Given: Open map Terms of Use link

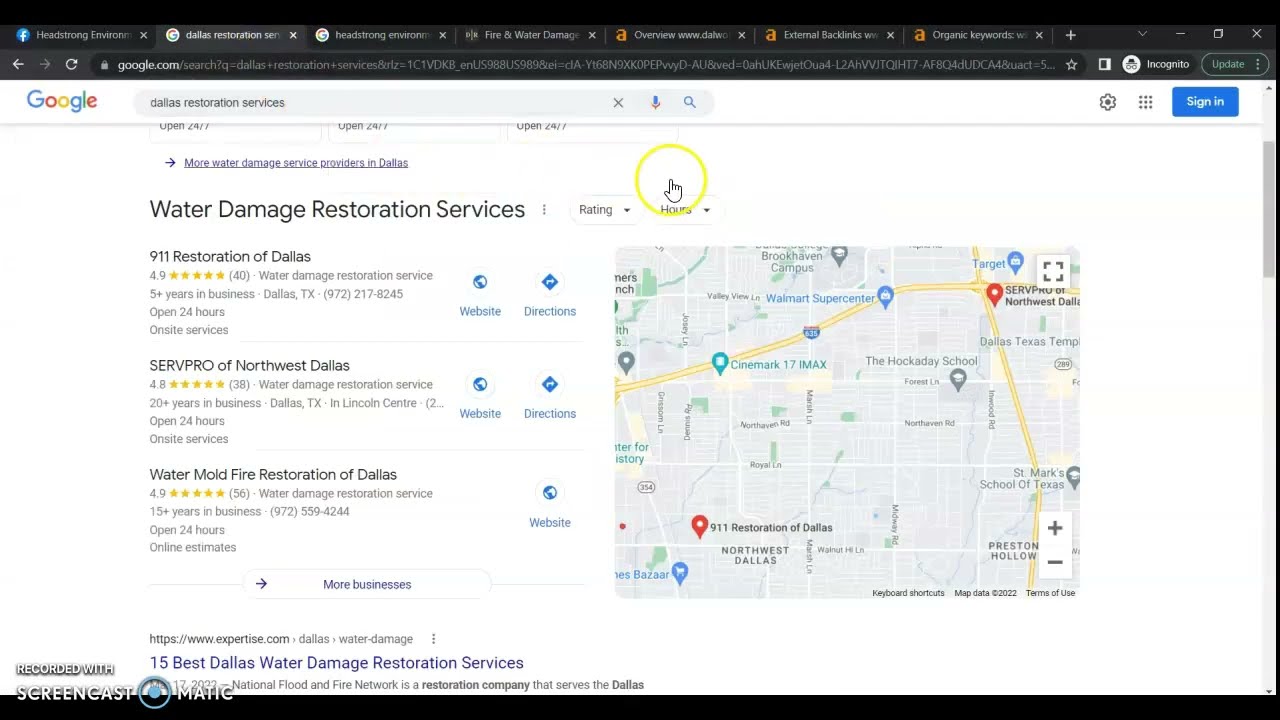Looking at the screenshot, I should pyautogui.click(x=1050, y=593).
